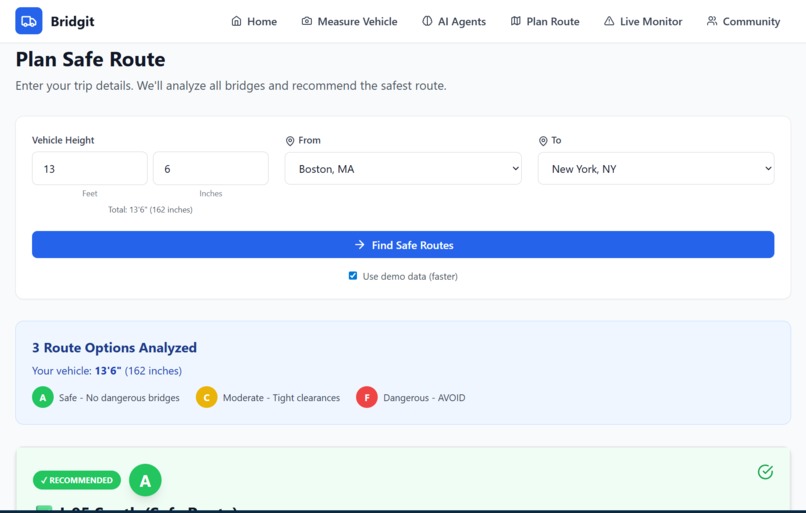Click the Bridgit truck logo icon

[29, 21]
